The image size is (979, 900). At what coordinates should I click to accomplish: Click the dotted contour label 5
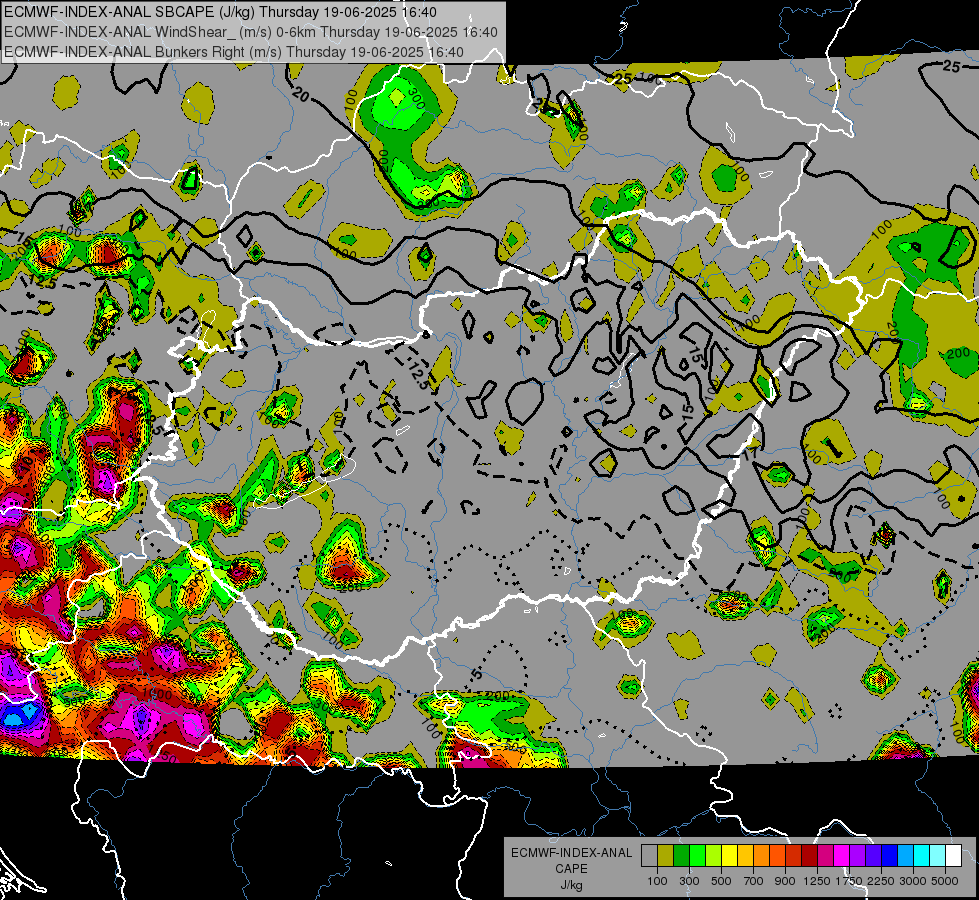(x=478, y=674)
